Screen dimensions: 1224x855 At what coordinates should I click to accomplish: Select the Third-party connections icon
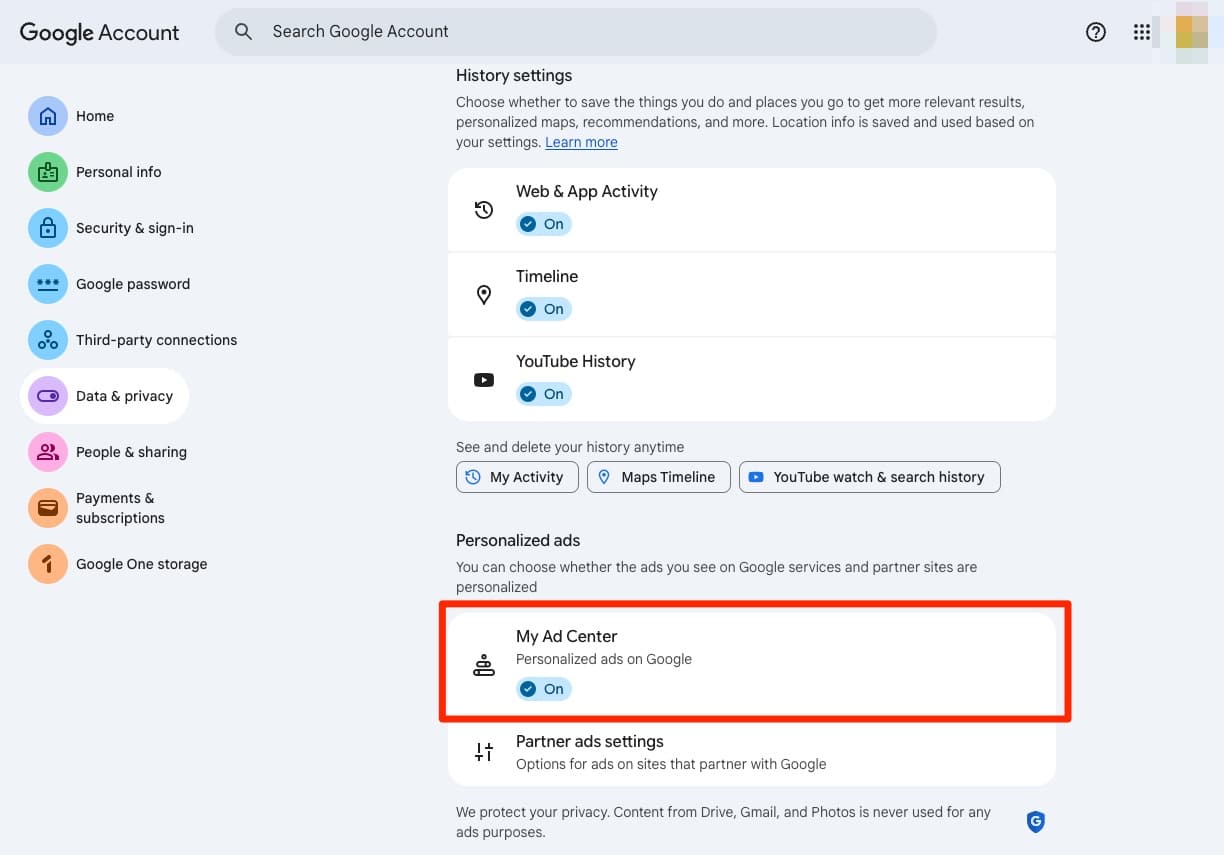[x=48, y=340]
